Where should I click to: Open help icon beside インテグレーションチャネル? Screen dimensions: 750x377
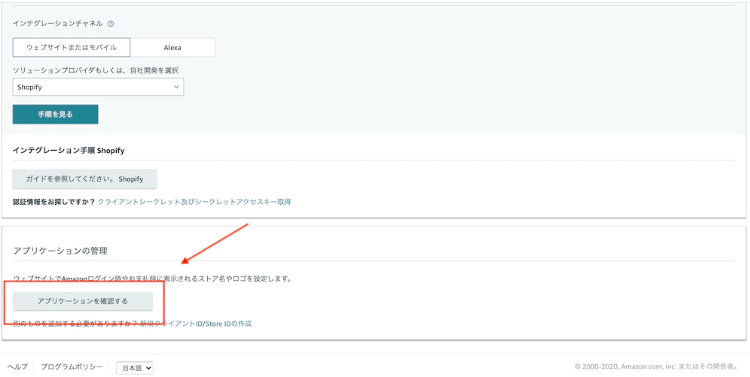click(111, 23)
